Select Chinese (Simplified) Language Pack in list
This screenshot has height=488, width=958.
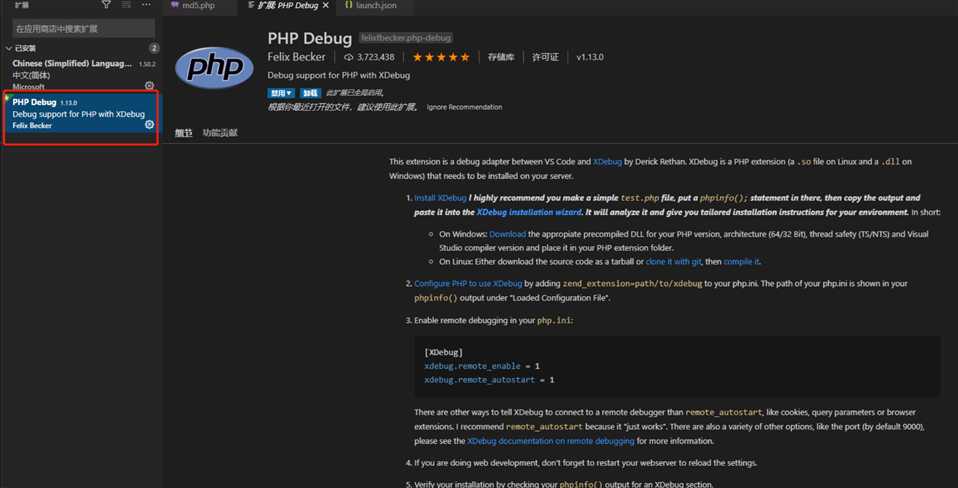(82, 75)
